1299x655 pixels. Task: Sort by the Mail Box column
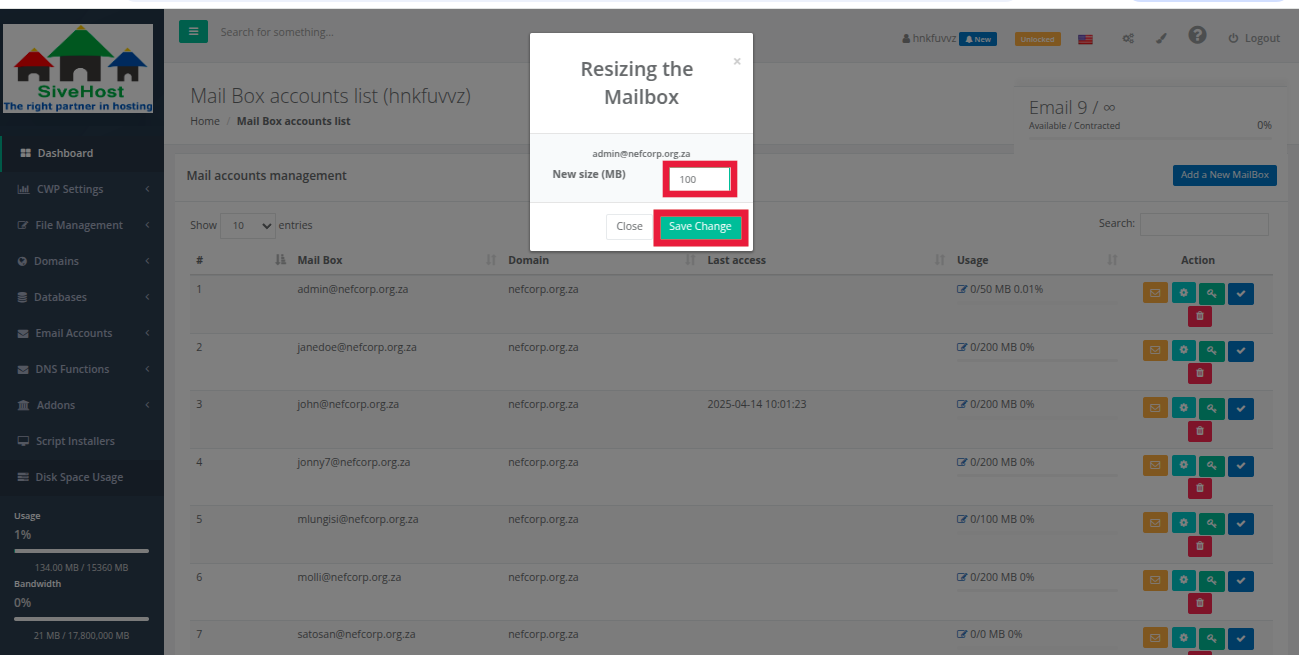396,260
